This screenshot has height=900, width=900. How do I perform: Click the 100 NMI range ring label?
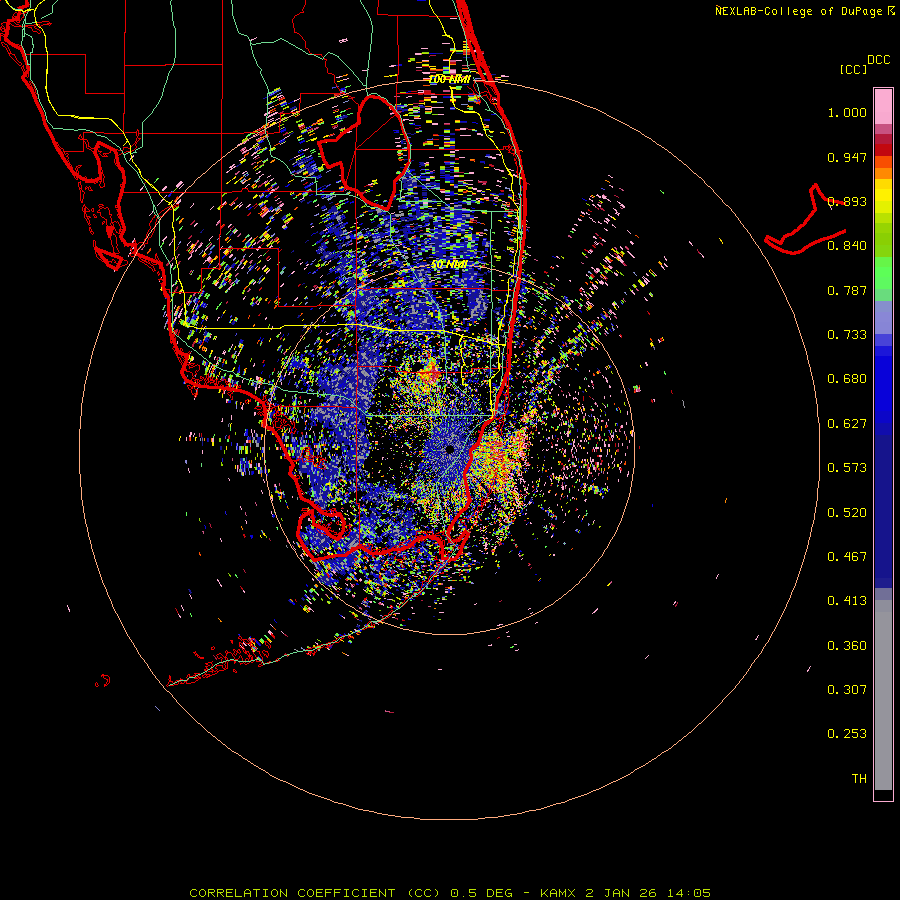coord(450,79)
